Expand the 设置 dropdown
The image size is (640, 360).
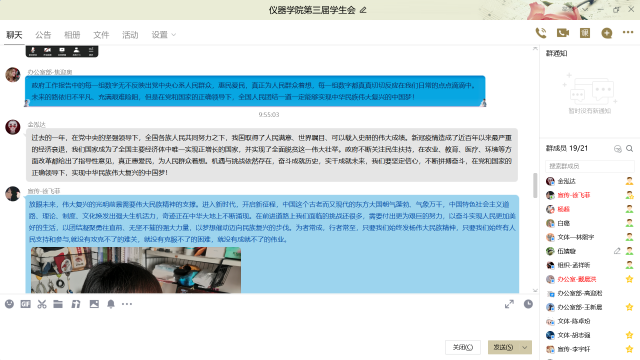164,35
